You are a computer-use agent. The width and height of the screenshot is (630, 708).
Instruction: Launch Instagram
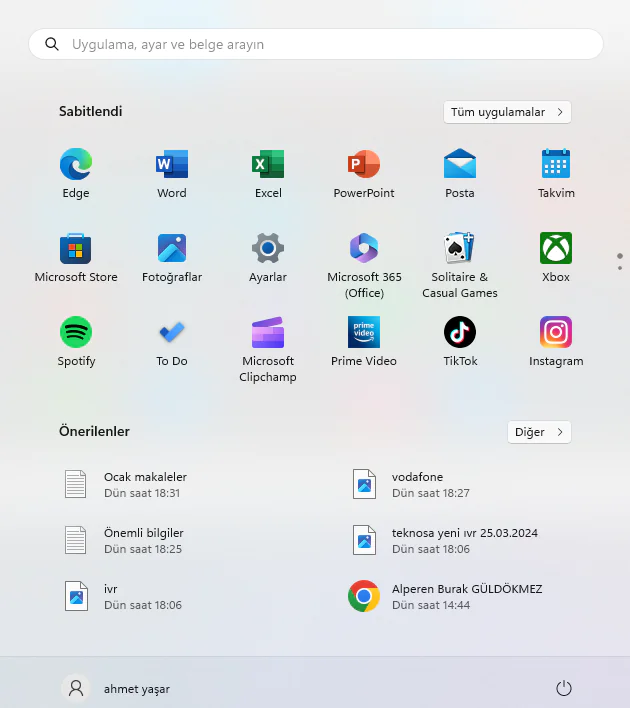point(556,341)
